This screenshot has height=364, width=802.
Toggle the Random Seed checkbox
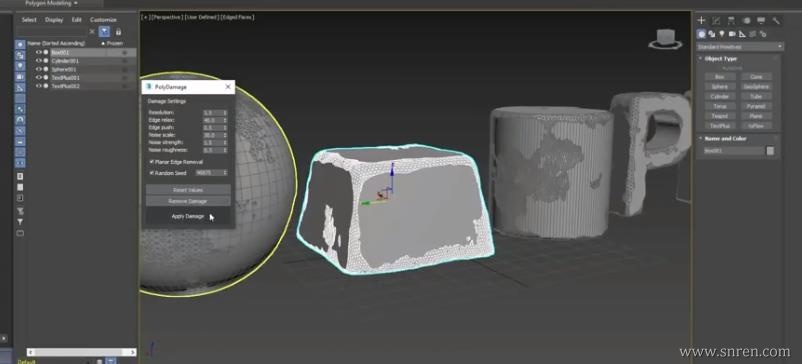151,173
